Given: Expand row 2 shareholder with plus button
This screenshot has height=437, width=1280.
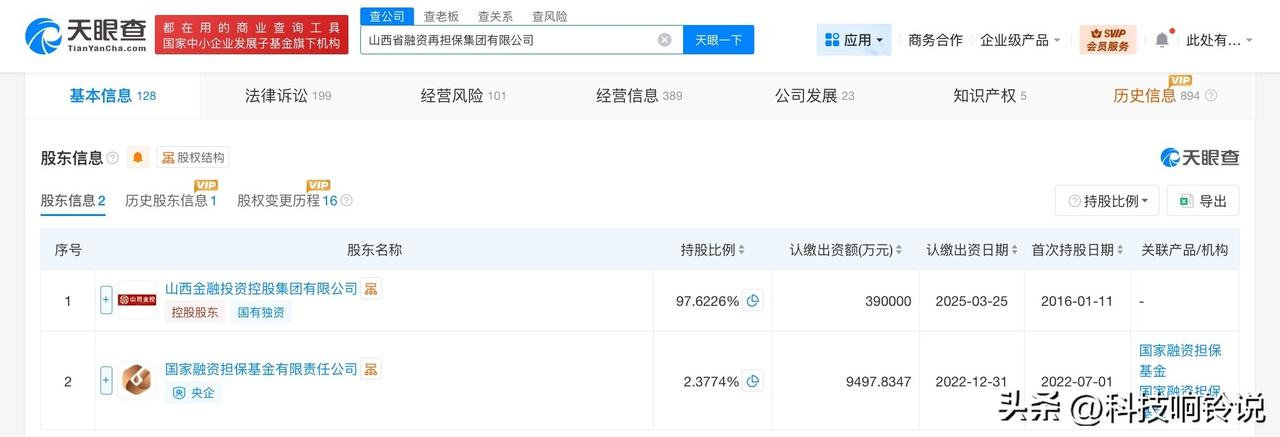Looking at the screenshot, I should (107, 381).
